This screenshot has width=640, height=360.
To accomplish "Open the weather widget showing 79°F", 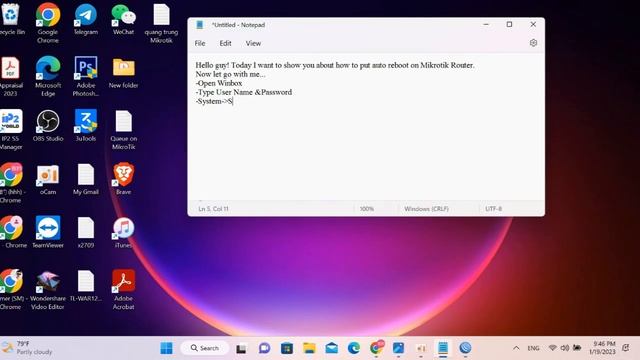I will pyautogui.click(x=27, y=348).
